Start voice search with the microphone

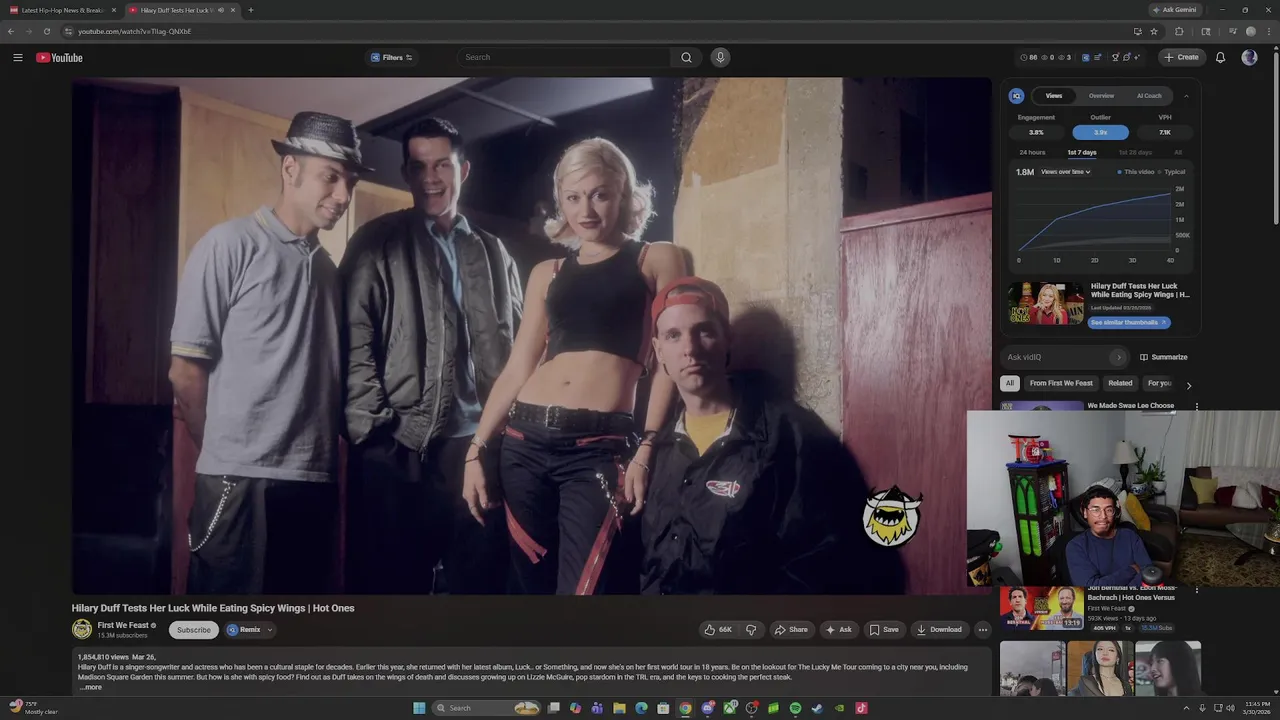[x=719, y=57]
